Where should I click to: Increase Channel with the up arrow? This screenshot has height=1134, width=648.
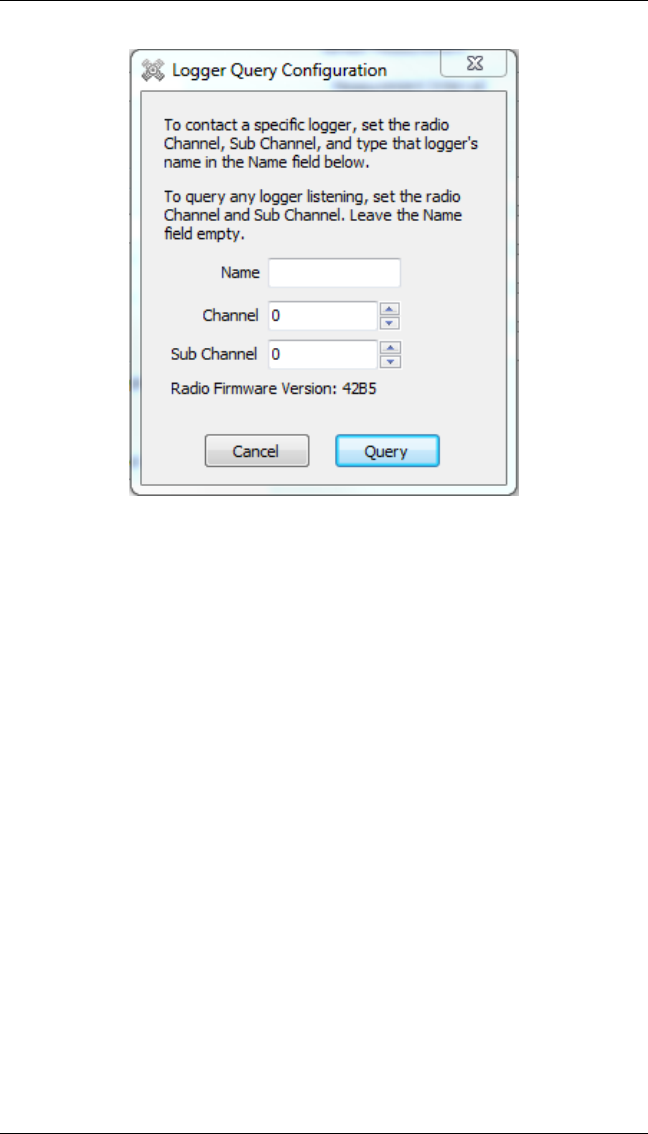point(391,309)
